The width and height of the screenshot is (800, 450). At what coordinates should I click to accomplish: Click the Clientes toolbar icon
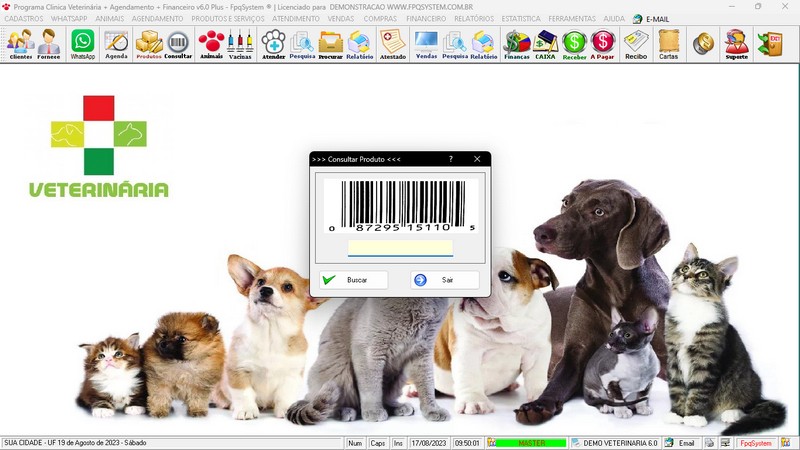20,43
